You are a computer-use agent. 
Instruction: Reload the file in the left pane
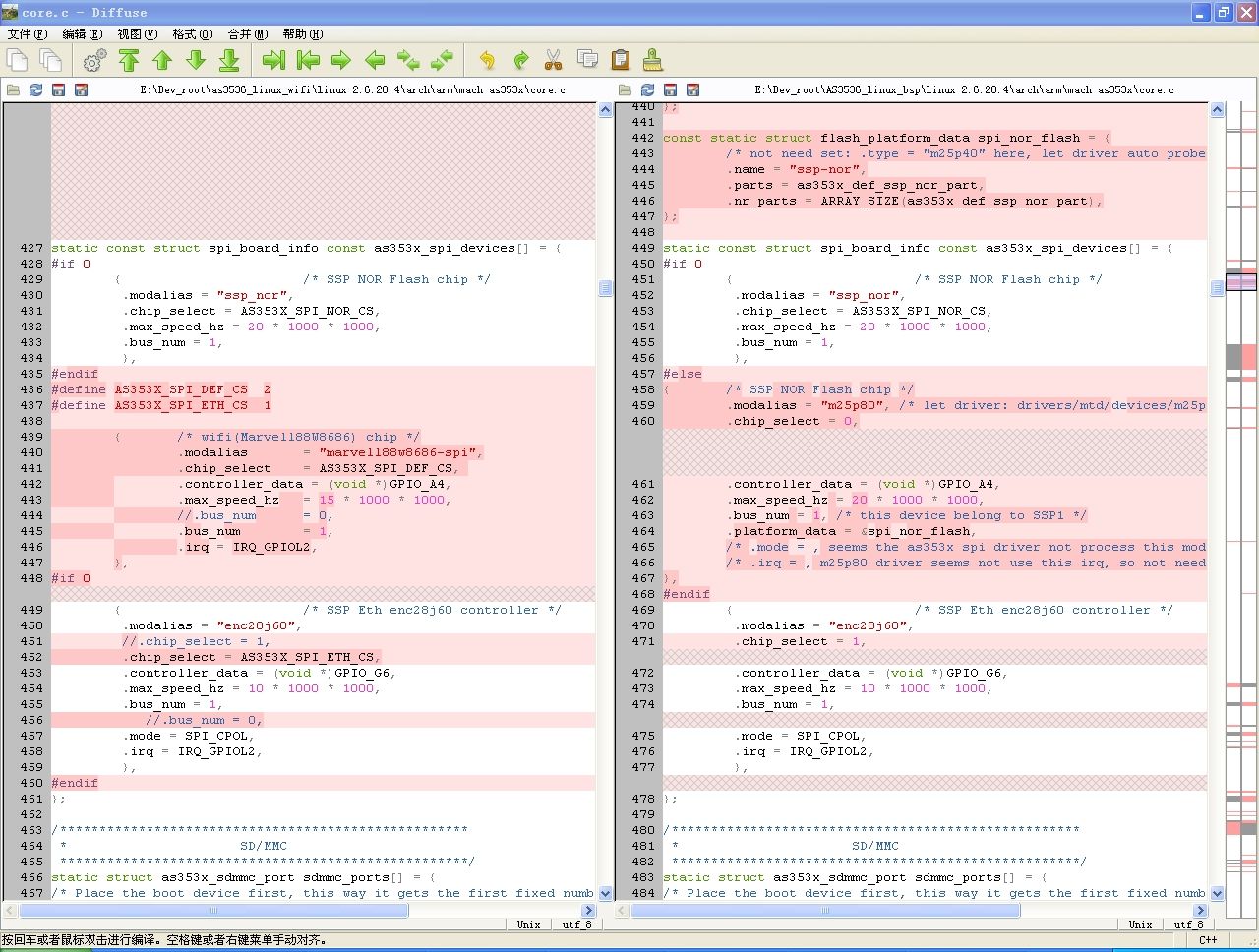point(35,89)
